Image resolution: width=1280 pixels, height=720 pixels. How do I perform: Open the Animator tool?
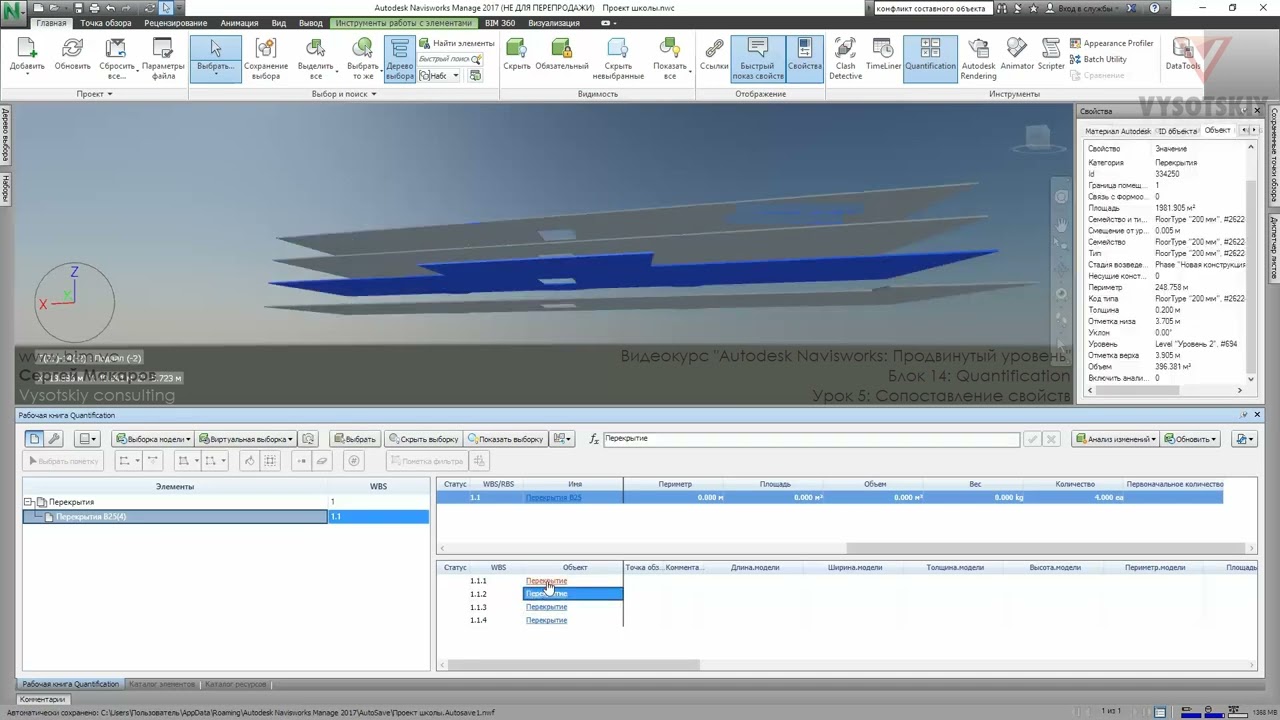click(x=1017, y=56)
